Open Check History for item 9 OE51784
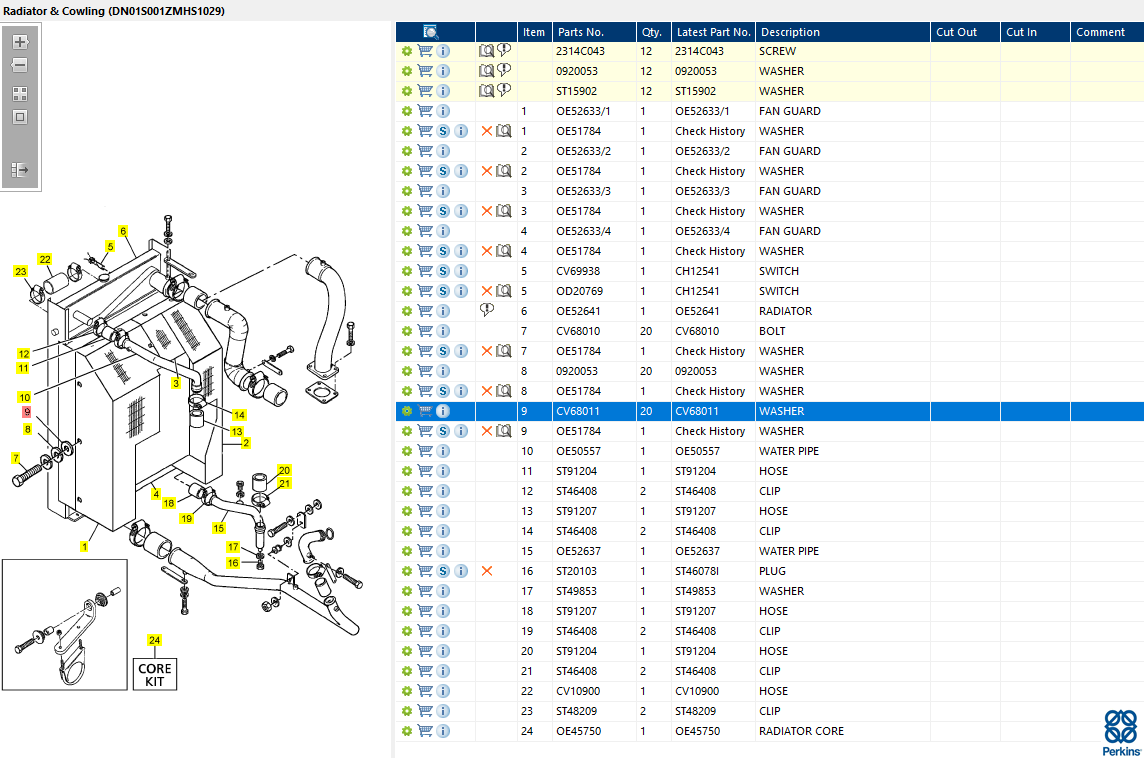The height and width of the screenshot is (758, 1144). coord(710,431)
